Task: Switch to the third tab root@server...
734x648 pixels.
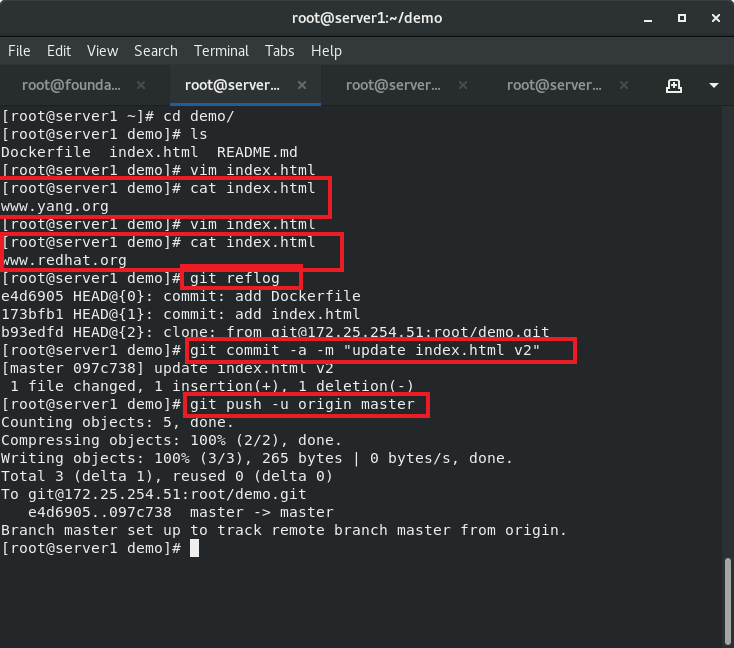Action: point(393,85)
